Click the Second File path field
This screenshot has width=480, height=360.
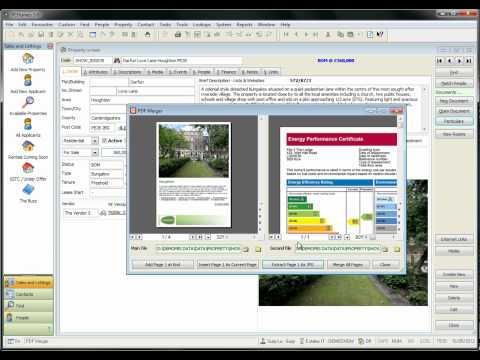coord(338,249)
